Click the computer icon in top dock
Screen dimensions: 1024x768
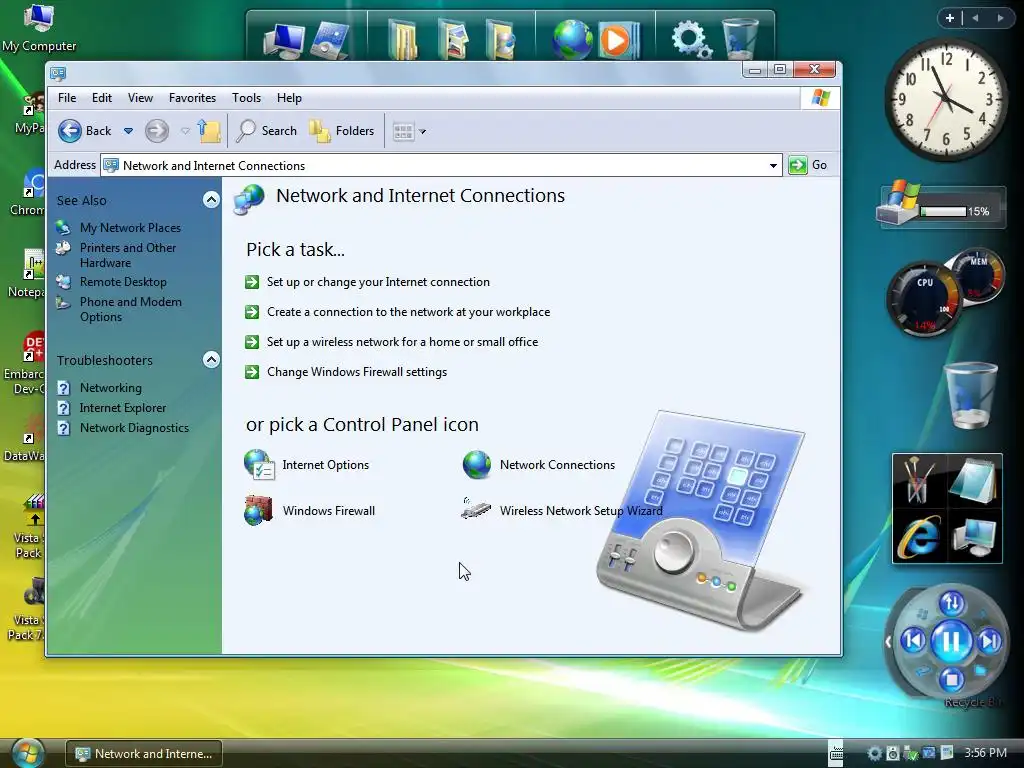pos(283,39)
